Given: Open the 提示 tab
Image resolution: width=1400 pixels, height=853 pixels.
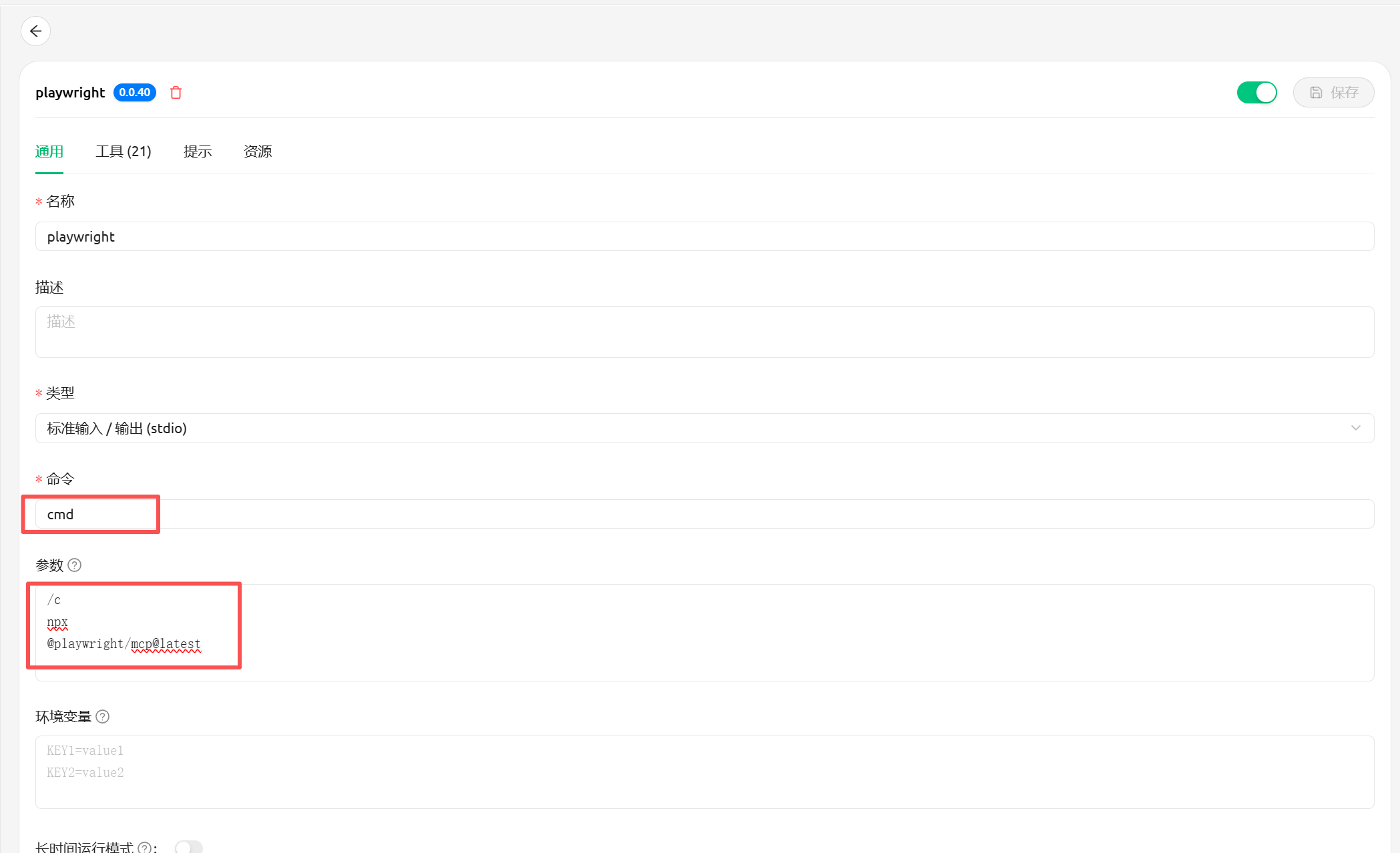Looking at the screenshot, I should pyautogui.click(x=198, y=152).
